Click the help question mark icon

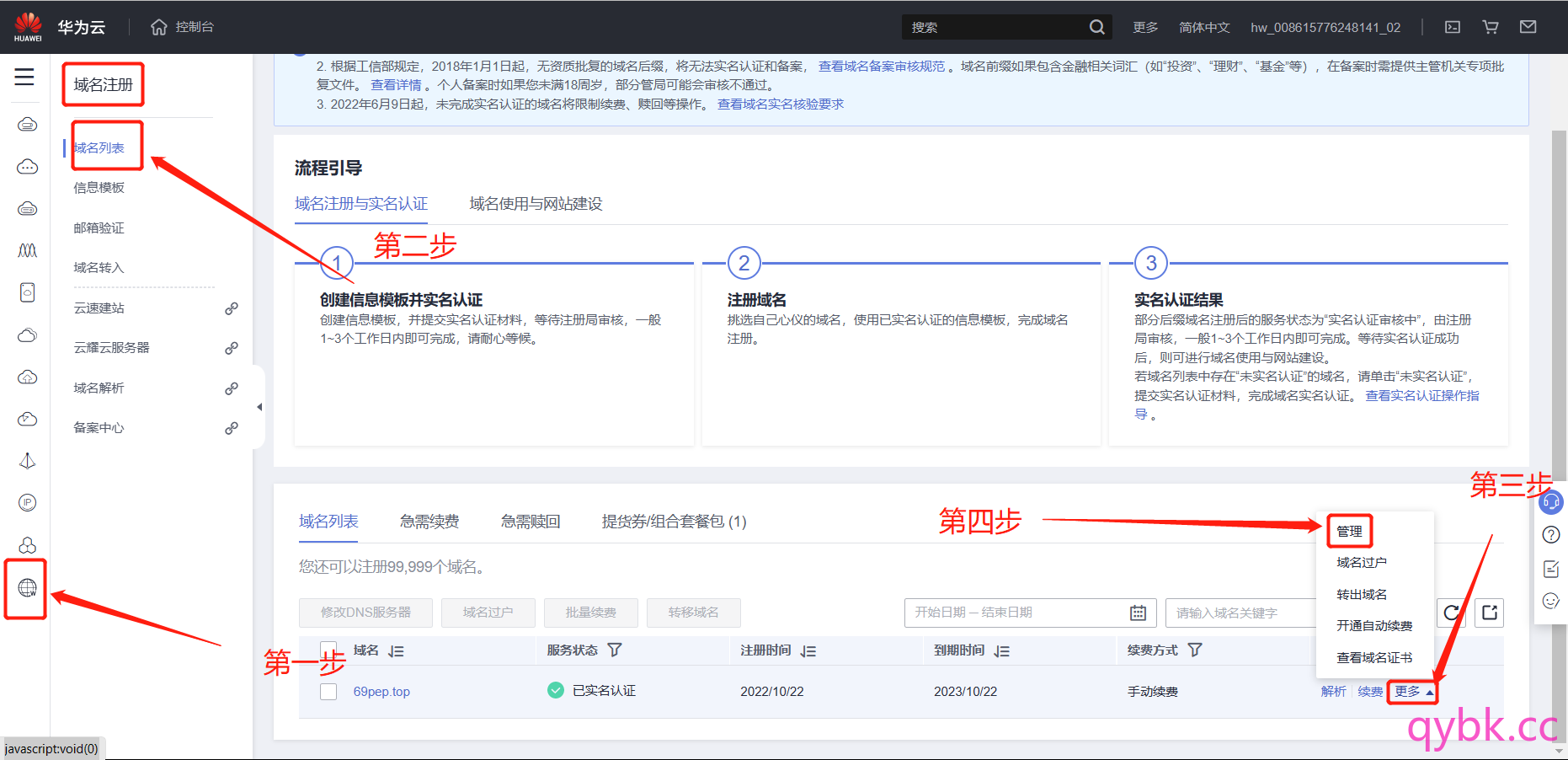pos(1551,535)
